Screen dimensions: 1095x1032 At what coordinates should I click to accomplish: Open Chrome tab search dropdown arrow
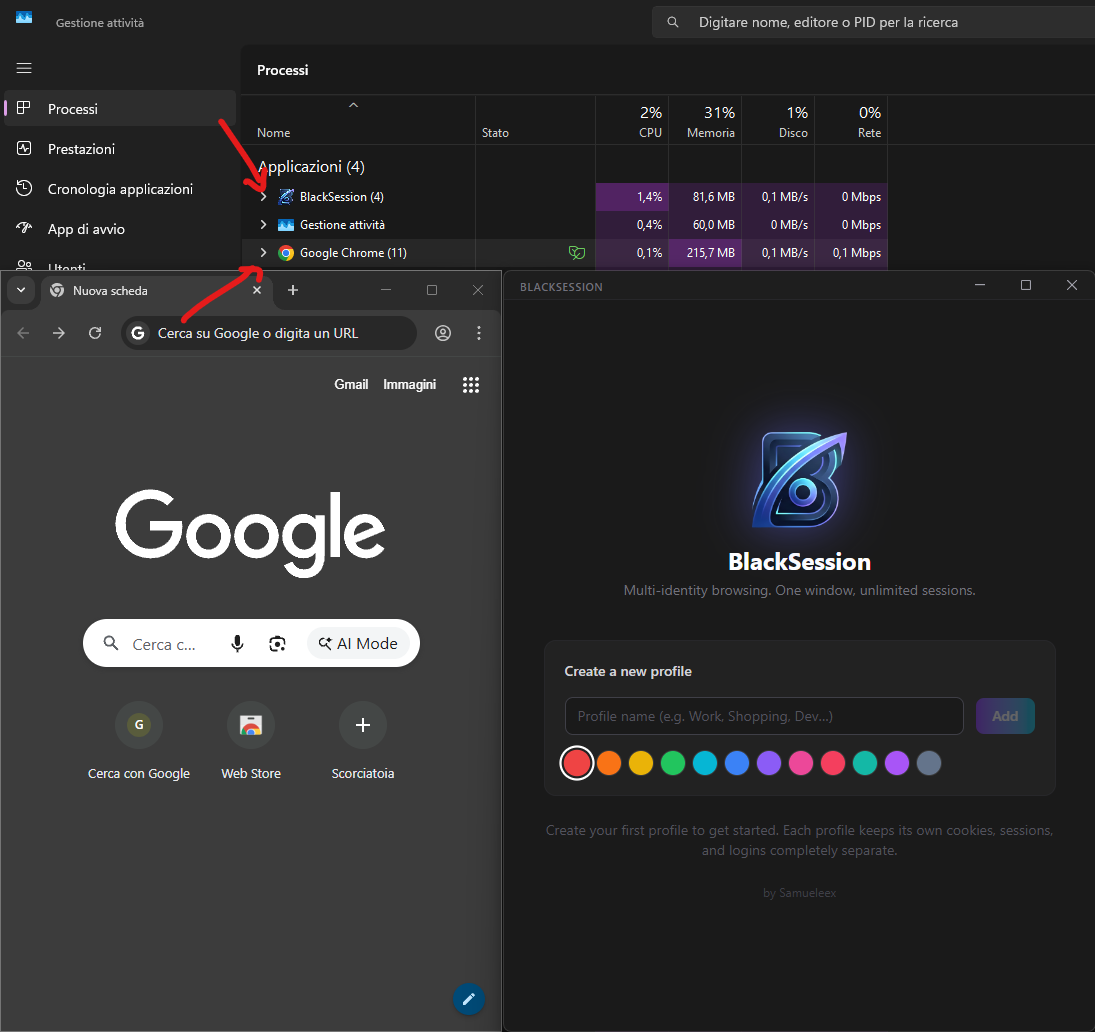pos(21,290)
